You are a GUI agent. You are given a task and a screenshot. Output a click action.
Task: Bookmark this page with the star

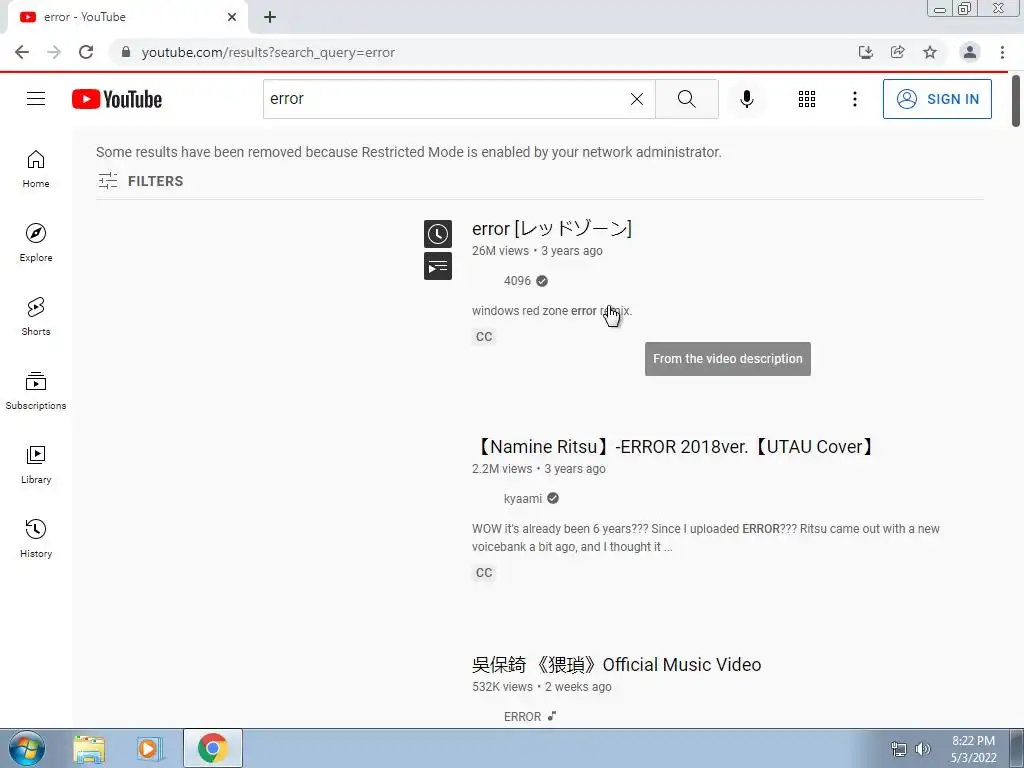pos(930,52)
